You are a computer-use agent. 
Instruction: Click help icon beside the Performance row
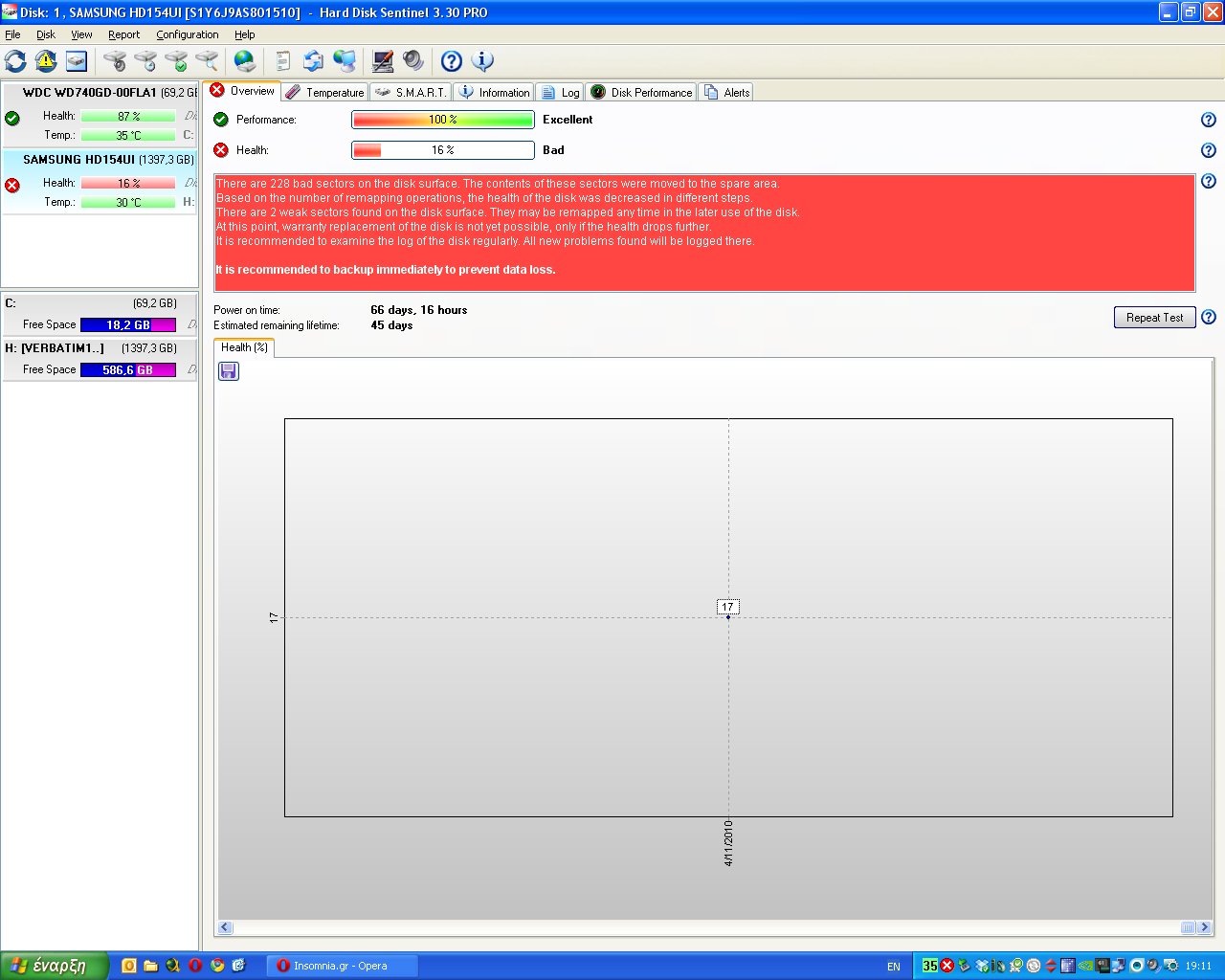tap(1209, 120)
